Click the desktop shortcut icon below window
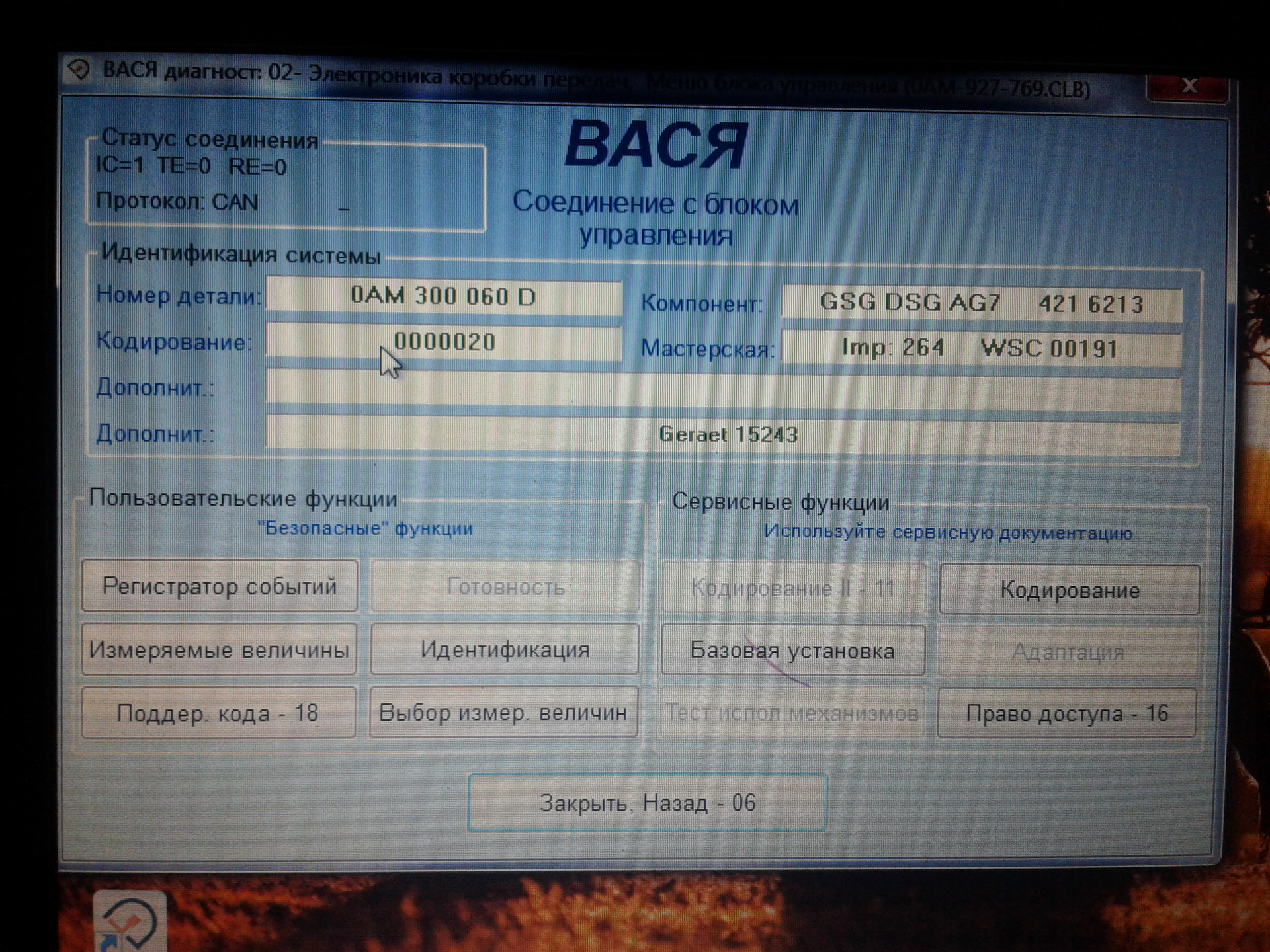The height and width of the screenshot is (952, 1270). [130, 922]
